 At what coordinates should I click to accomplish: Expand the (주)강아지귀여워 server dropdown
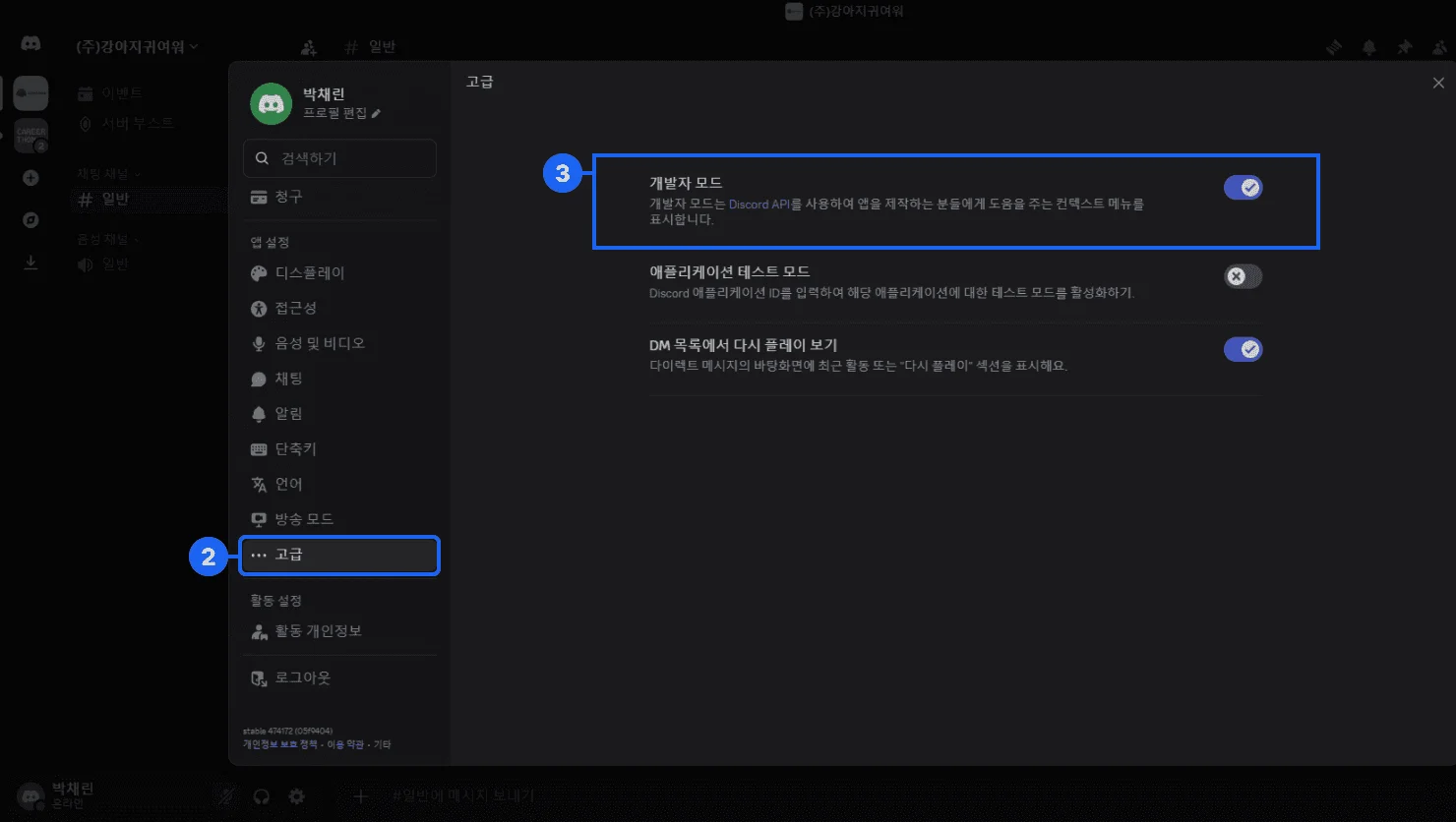pos(138,46)
